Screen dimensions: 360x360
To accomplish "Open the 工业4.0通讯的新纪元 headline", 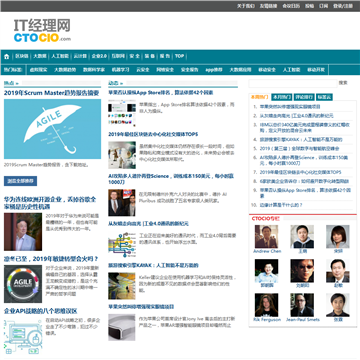I will 148,223.
